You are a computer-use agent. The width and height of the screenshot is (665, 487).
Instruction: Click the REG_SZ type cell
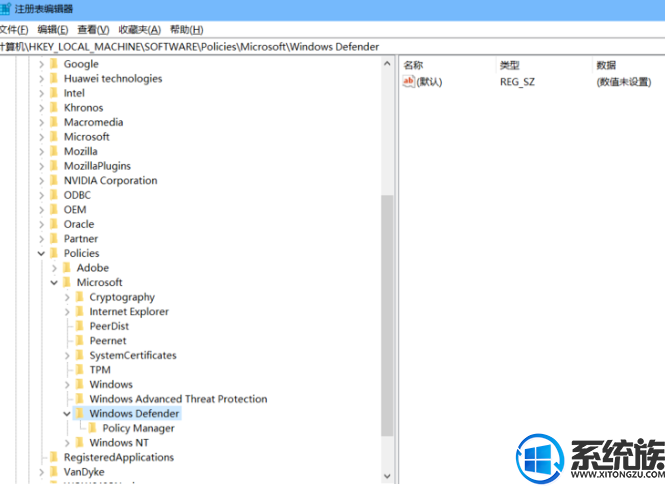tap(517, 82)
